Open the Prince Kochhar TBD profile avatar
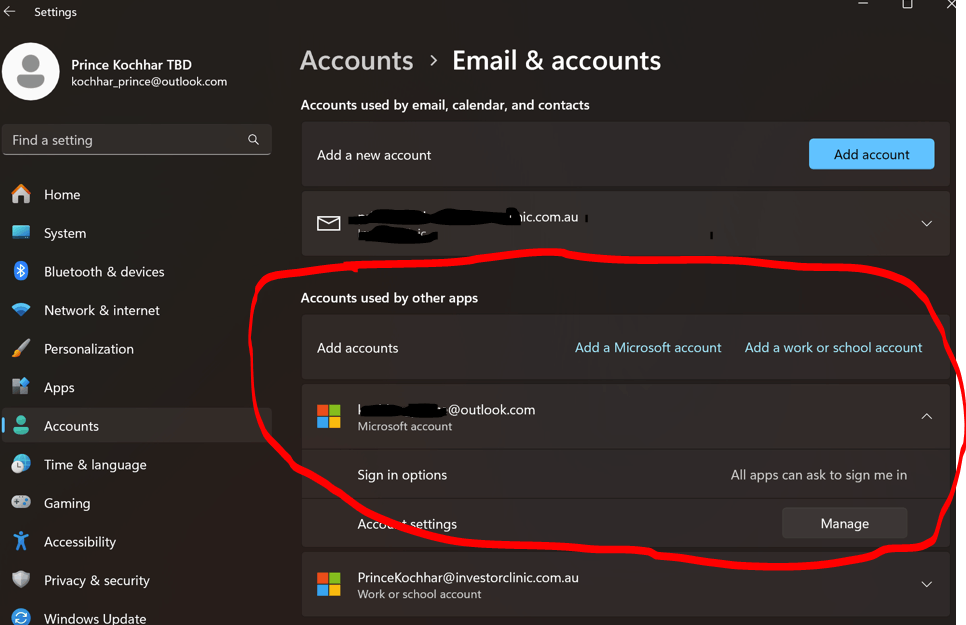The width and height of the screenshot is (966, 625). (x=31, y=71)
